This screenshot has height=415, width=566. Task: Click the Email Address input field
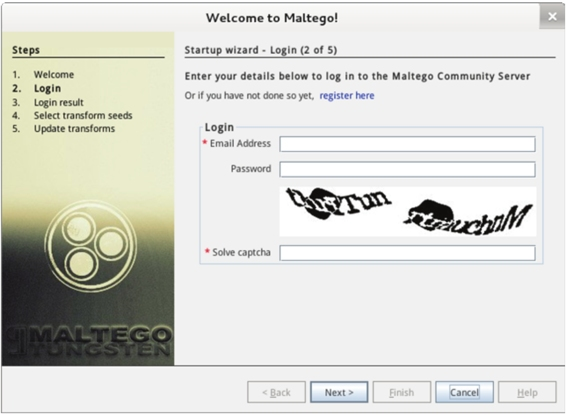click(x=407, y=144)
